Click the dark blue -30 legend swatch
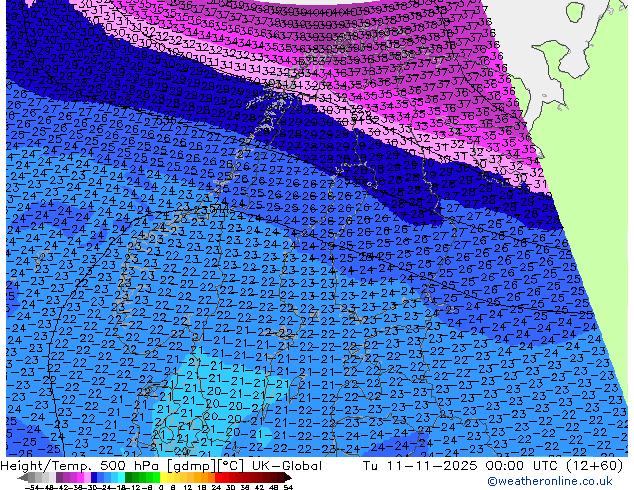The width and height of the screenshot is (634, 490). click(94, 477)
